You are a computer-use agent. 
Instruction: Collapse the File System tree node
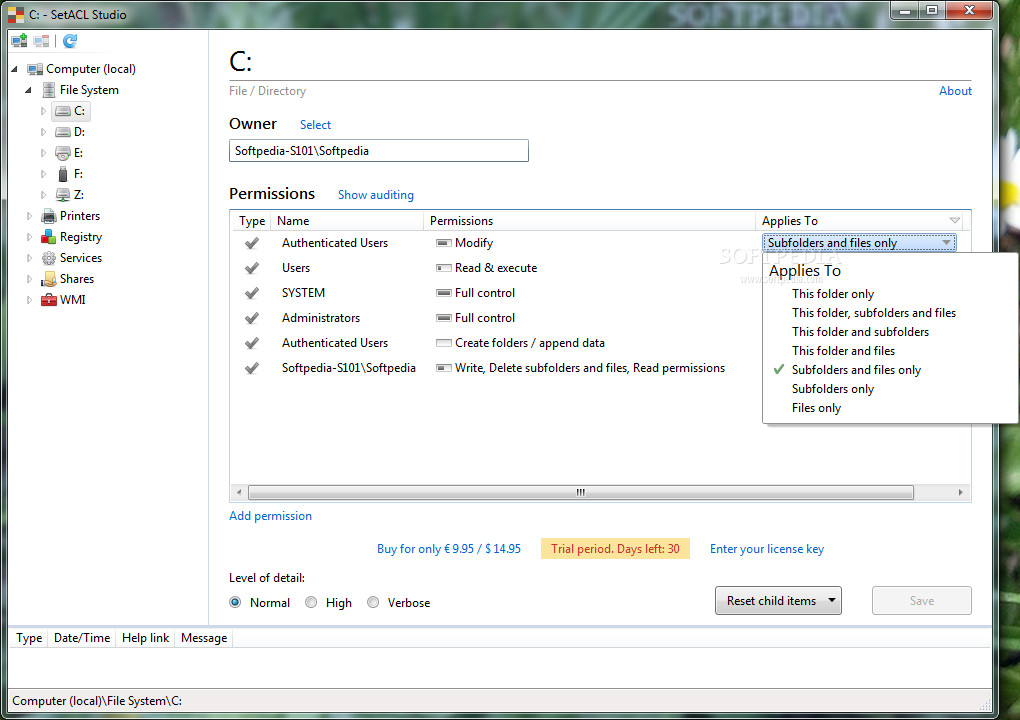pos(28,90)
